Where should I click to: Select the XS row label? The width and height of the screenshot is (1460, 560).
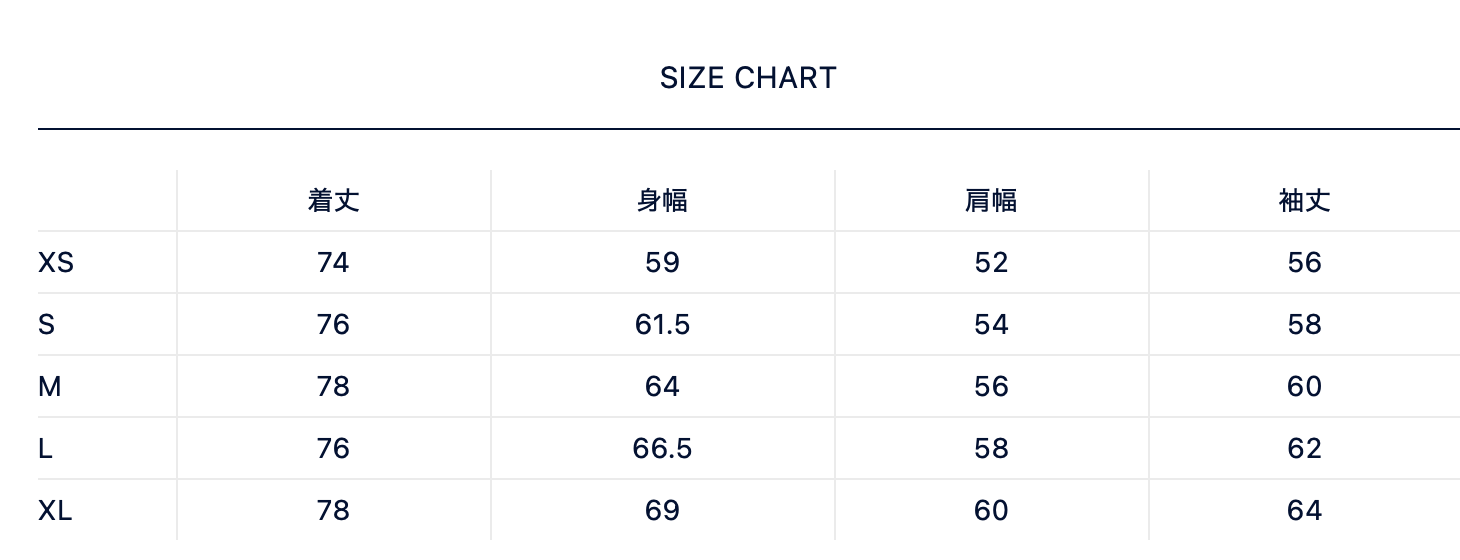coord(56,263)
